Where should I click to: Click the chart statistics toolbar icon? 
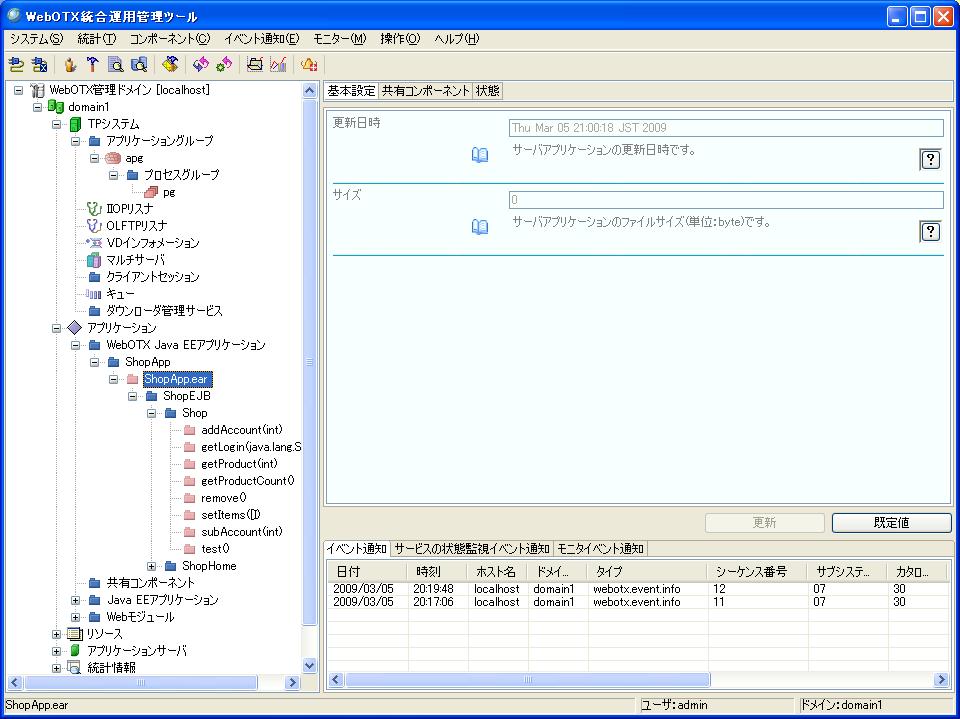click(x=278, y=65)
